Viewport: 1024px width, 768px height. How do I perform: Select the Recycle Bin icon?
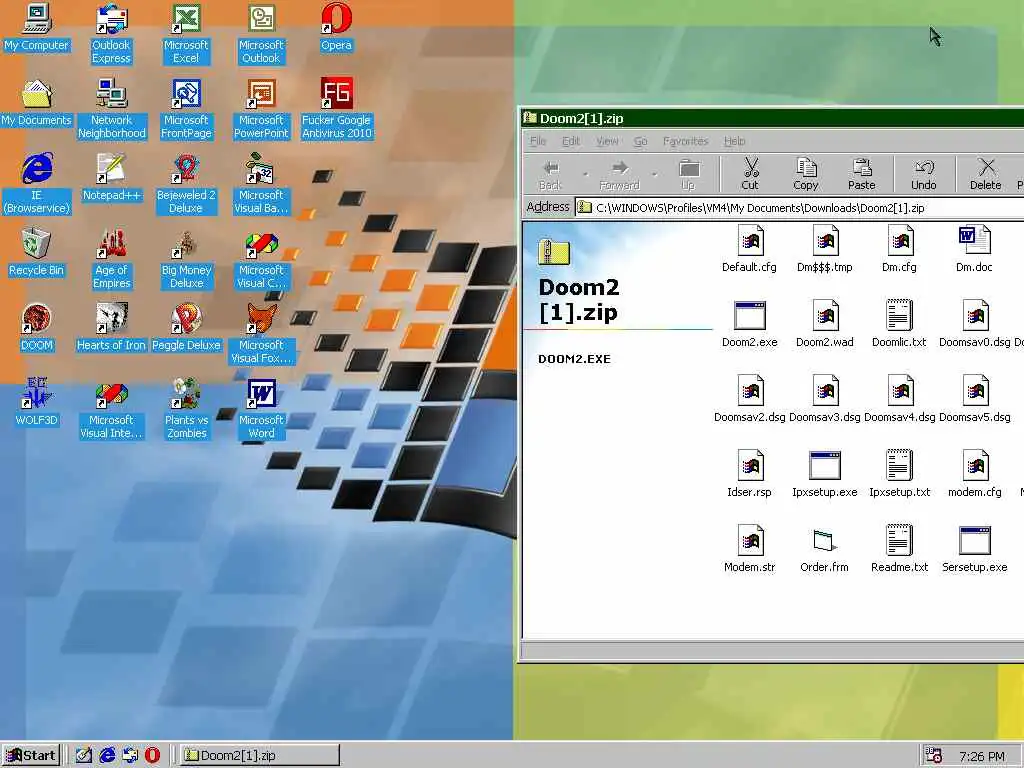coord(37,253)
